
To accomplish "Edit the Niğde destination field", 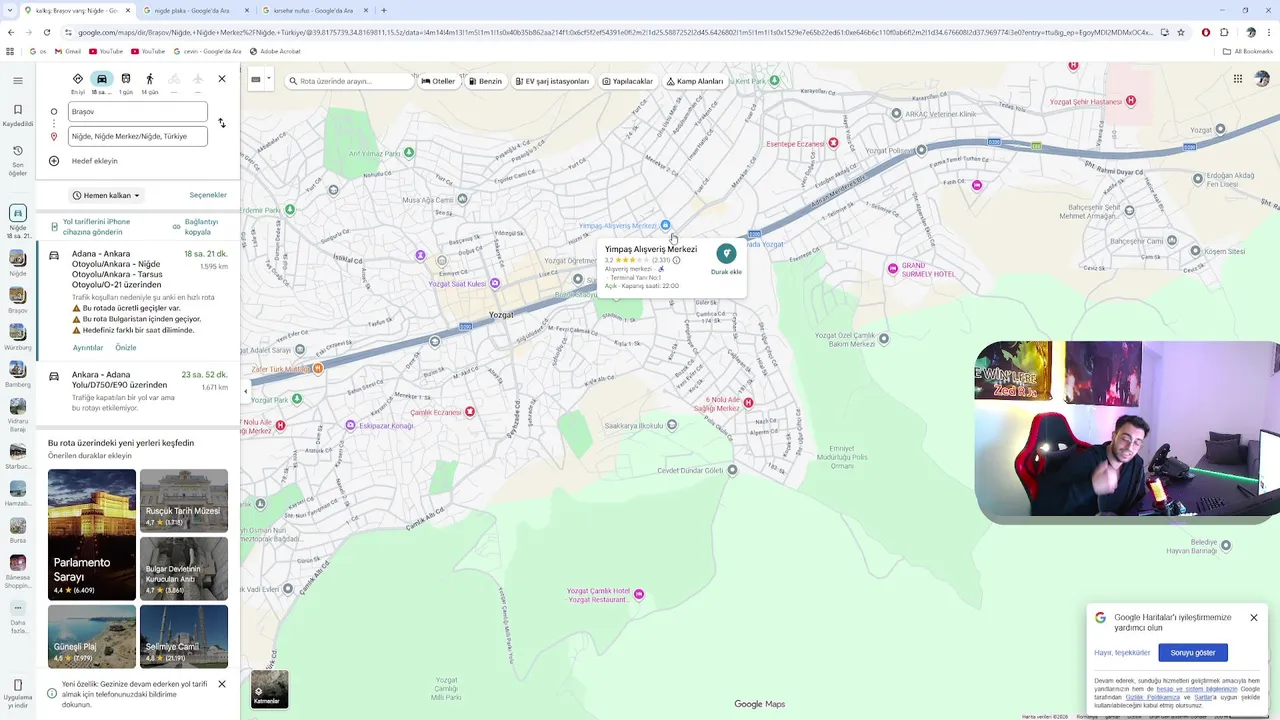I will tap(138, 136).
